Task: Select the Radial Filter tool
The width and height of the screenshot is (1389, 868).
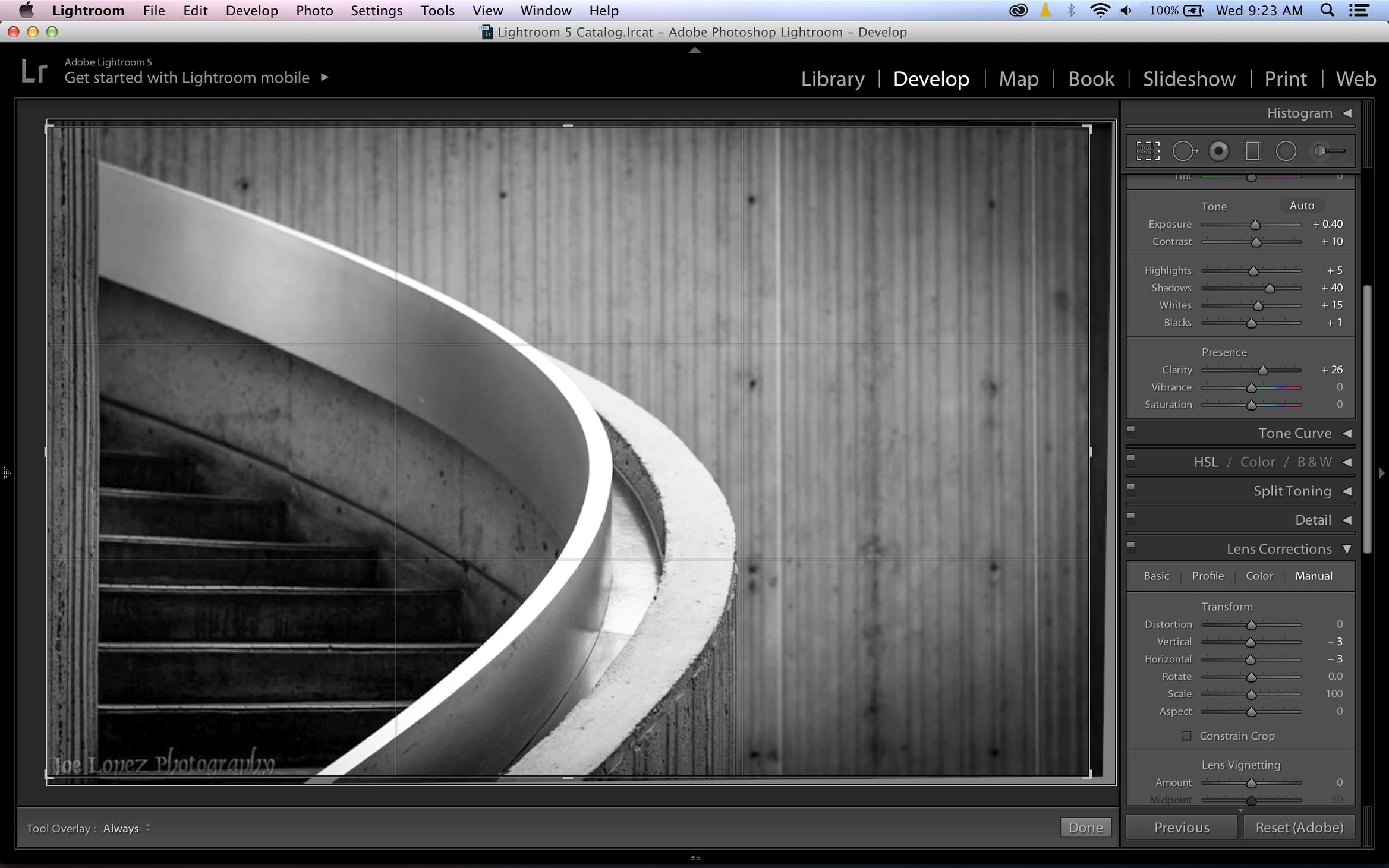Action: [x=1286, y=151]
